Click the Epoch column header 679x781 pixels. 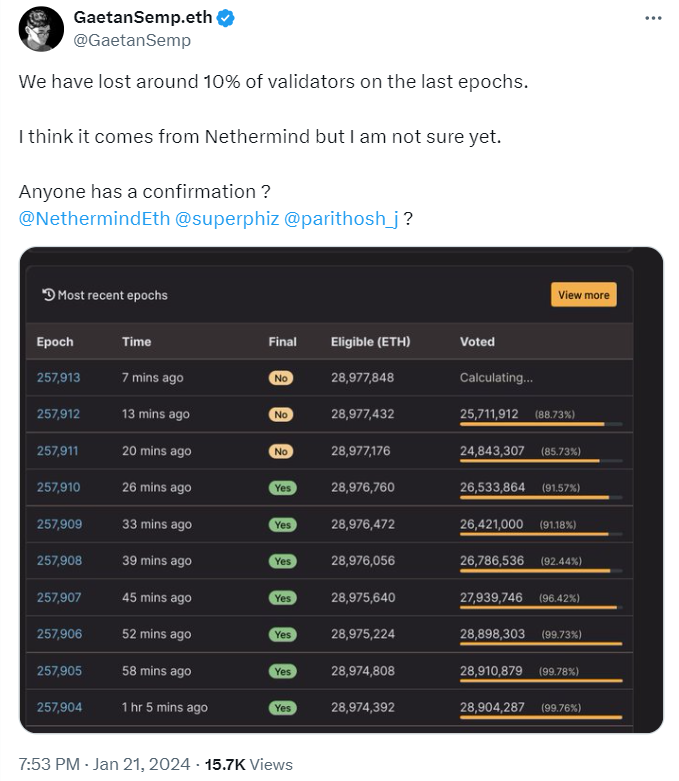point(55,342)
